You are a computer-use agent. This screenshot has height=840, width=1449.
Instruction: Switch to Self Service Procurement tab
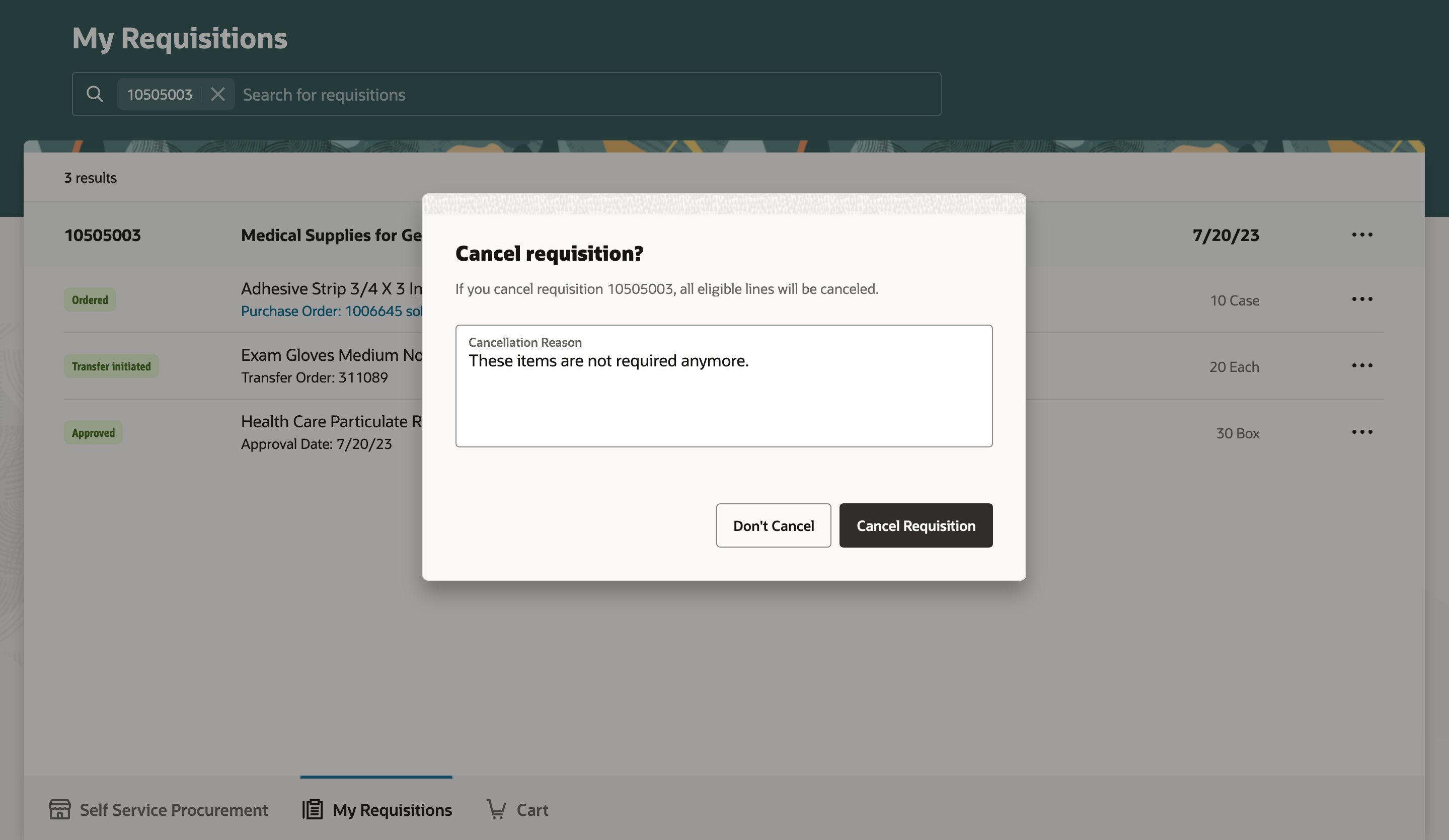click(x=173, y=809)
